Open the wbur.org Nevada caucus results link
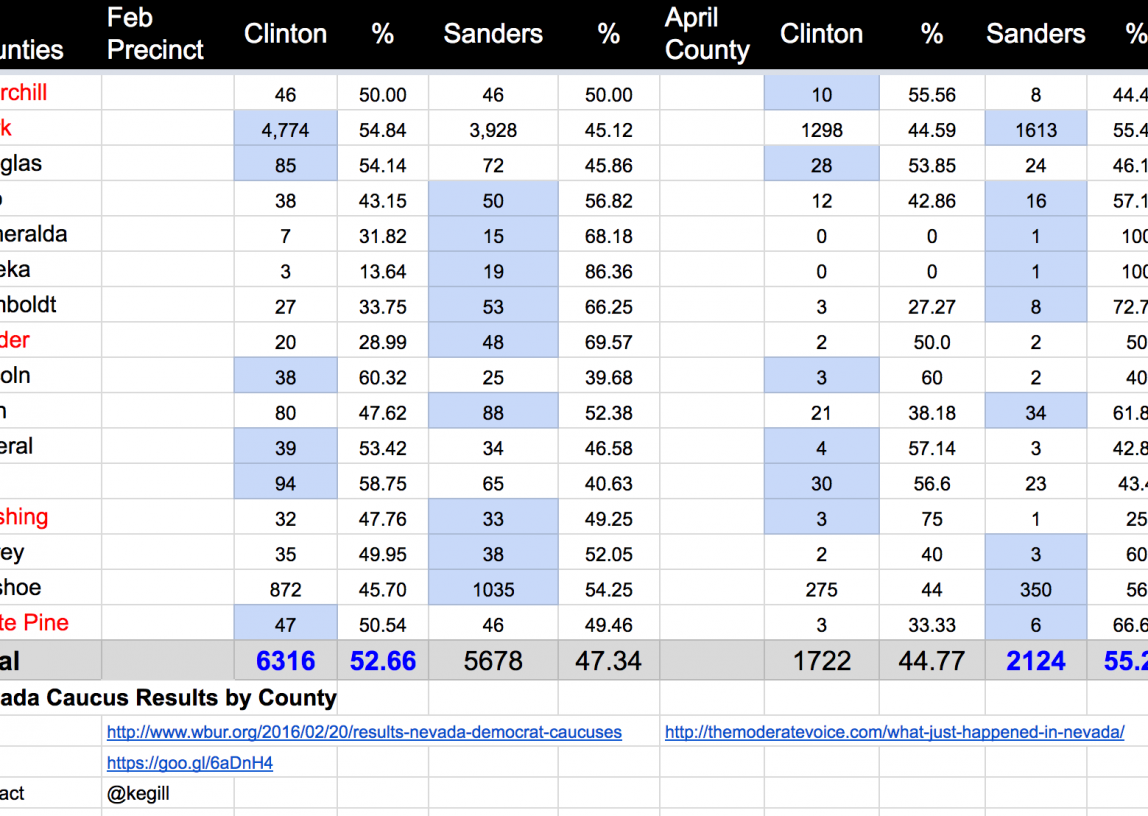This screenshot has width=1148, height=816. (364, 732)
